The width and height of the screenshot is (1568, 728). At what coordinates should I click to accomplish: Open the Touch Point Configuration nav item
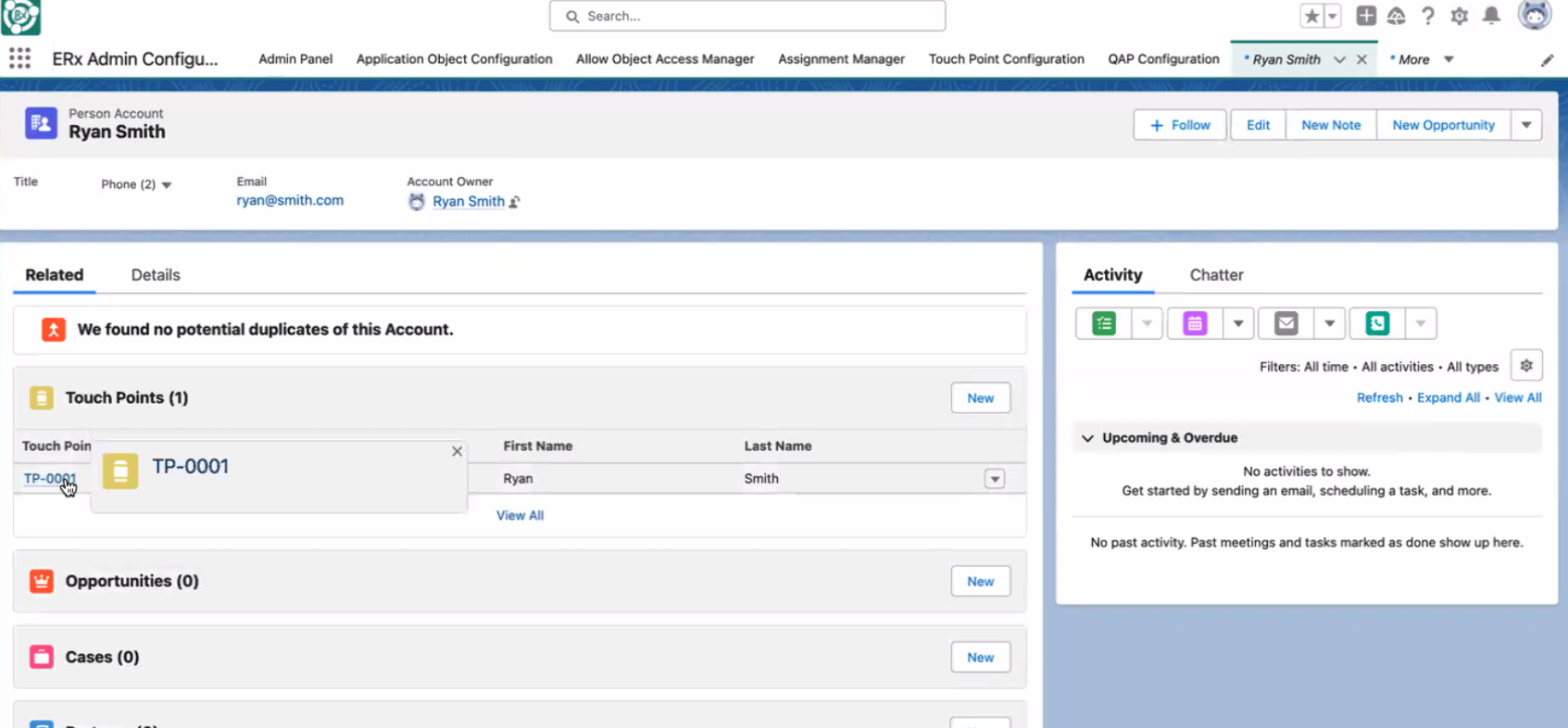click(1006, 59)
